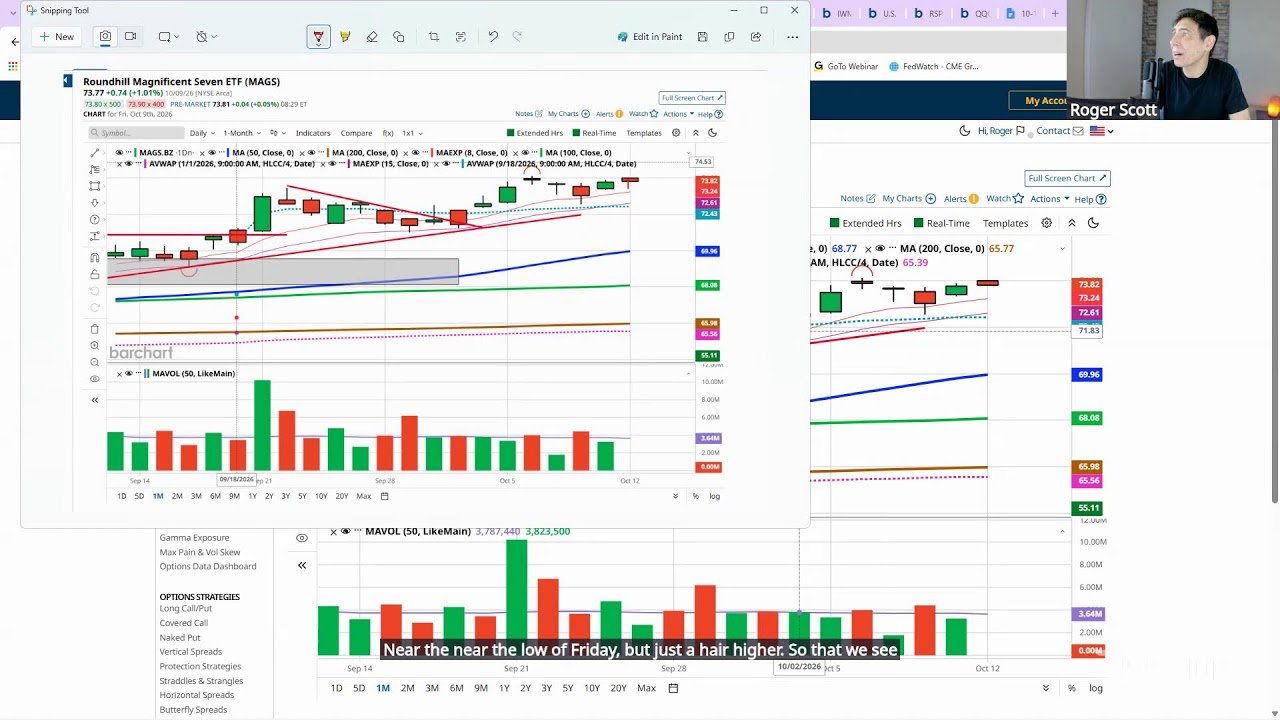The image size is (1280, 720).
Task: Toggle log scale on browser chart
Action: point(1096,688)
